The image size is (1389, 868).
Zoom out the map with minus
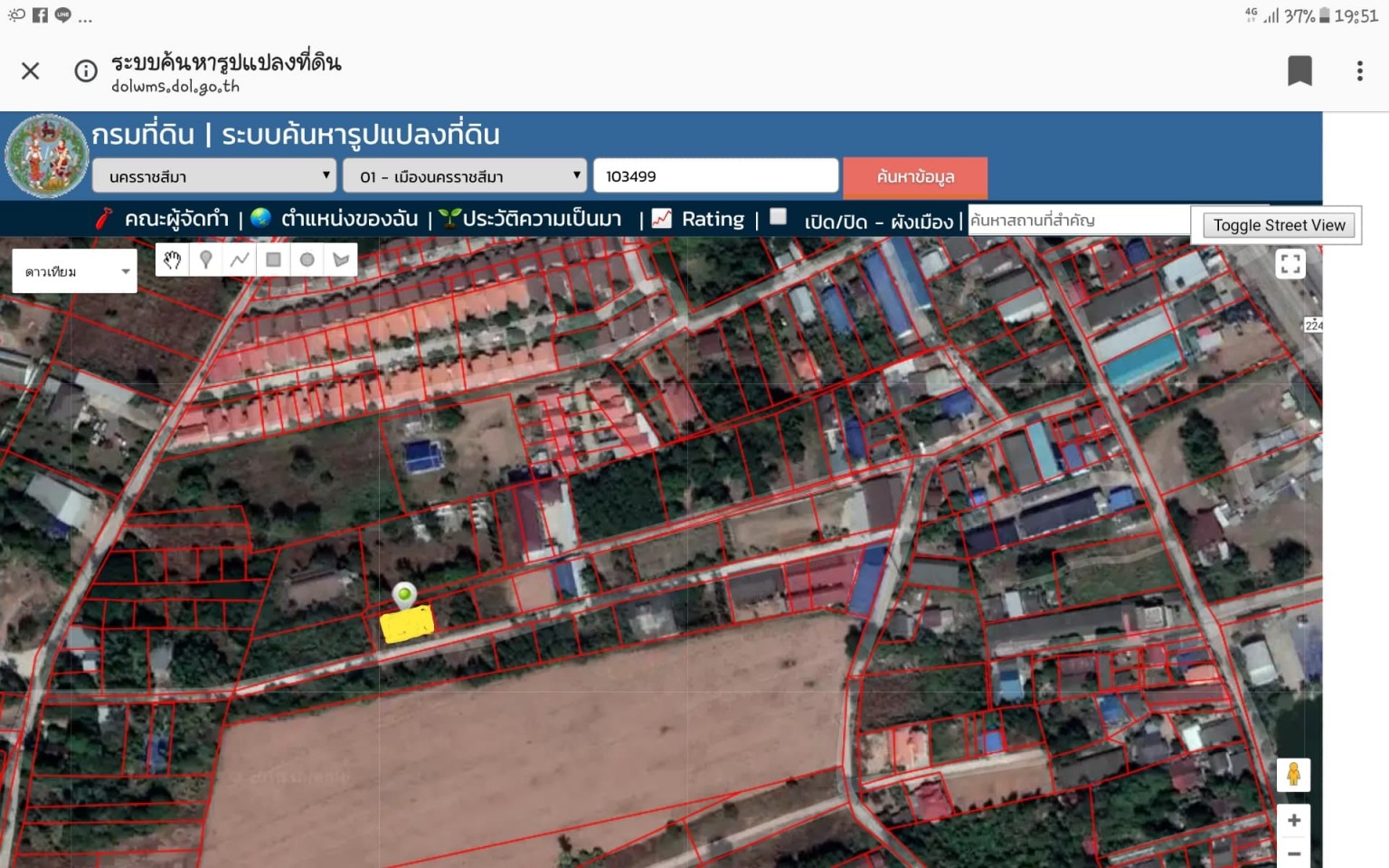pyautogui.click(x=1294, y=853)
